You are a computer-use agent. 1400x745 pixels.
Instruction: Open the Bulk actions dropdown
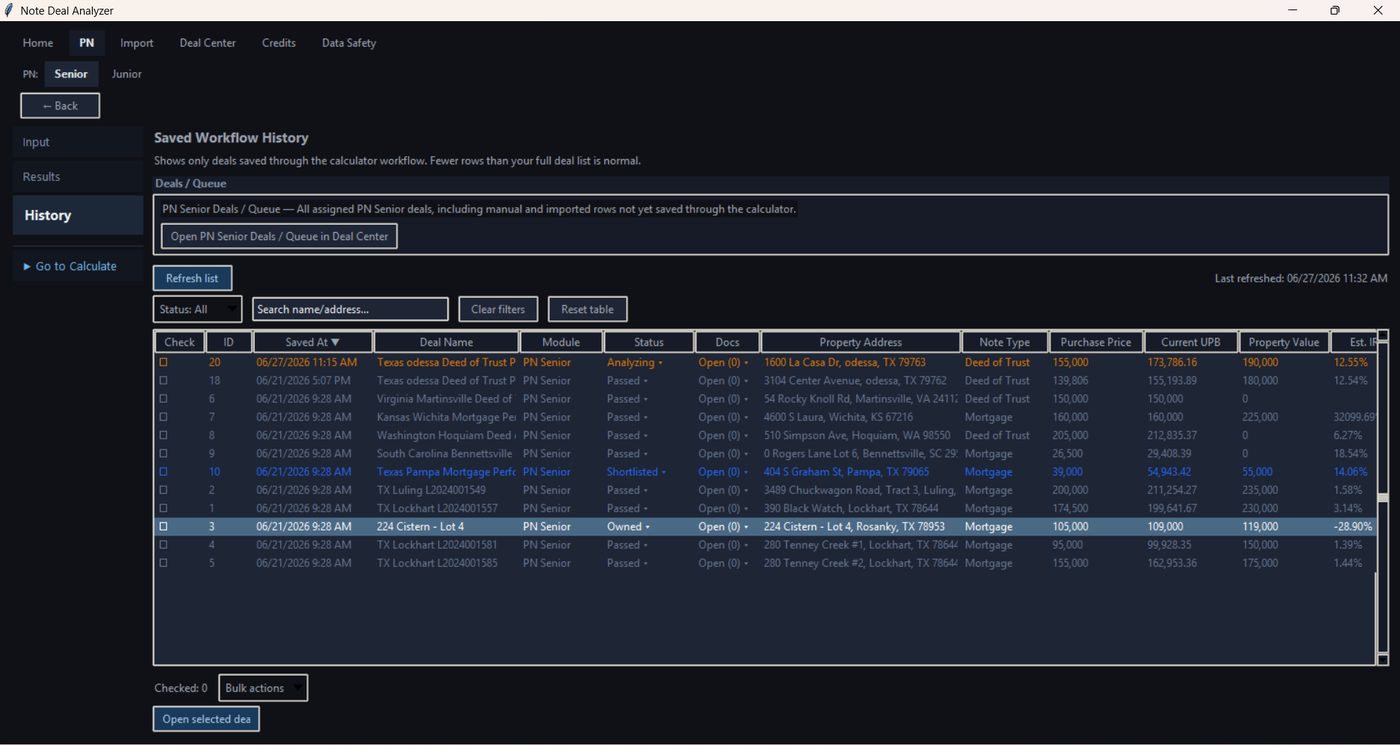pyautogui.click(x=263, y=688)
